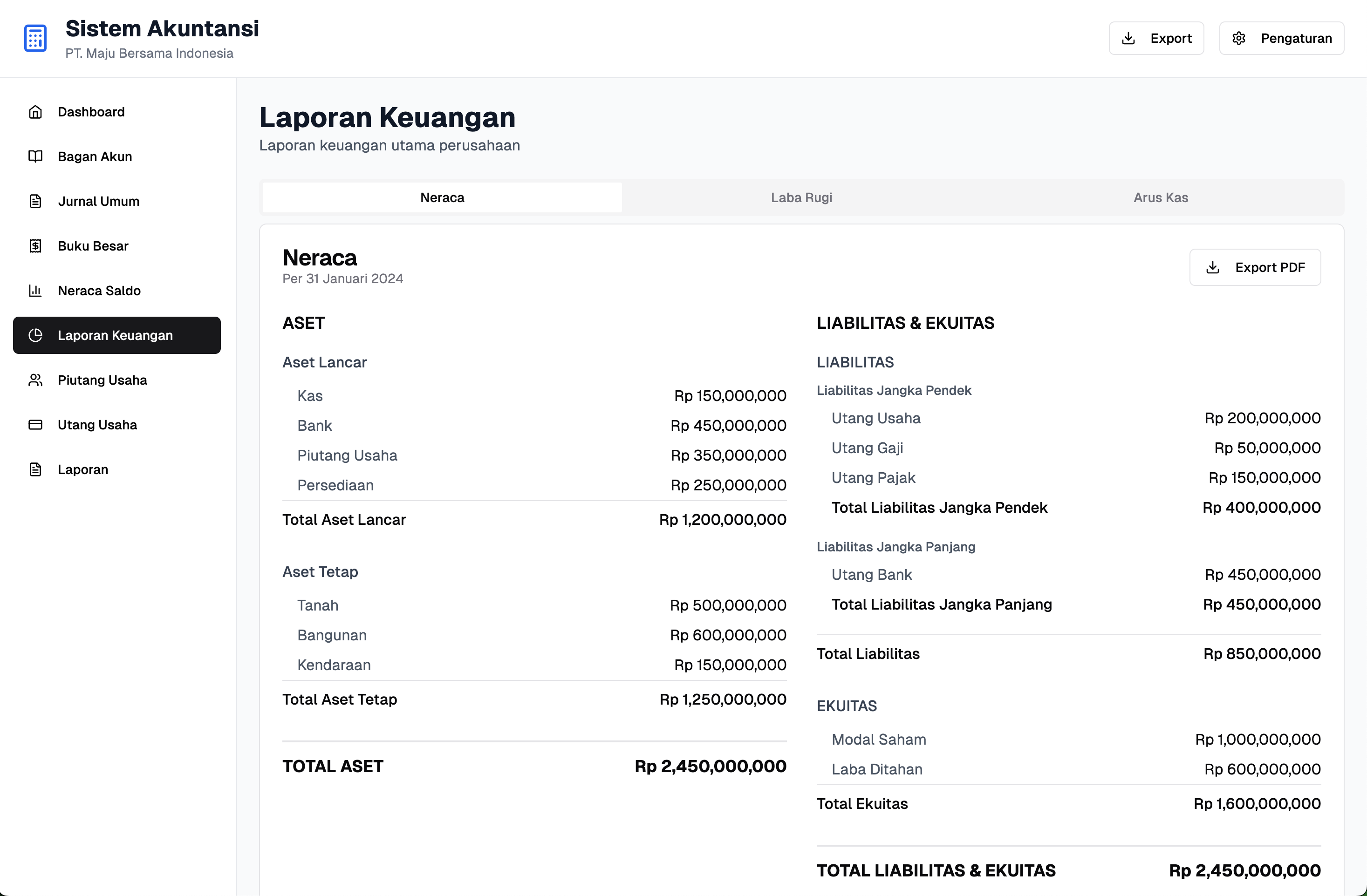Click the Jurnal Umum document icon
The width and height of the screenshot is (1367, 896).
coord(35,202)
